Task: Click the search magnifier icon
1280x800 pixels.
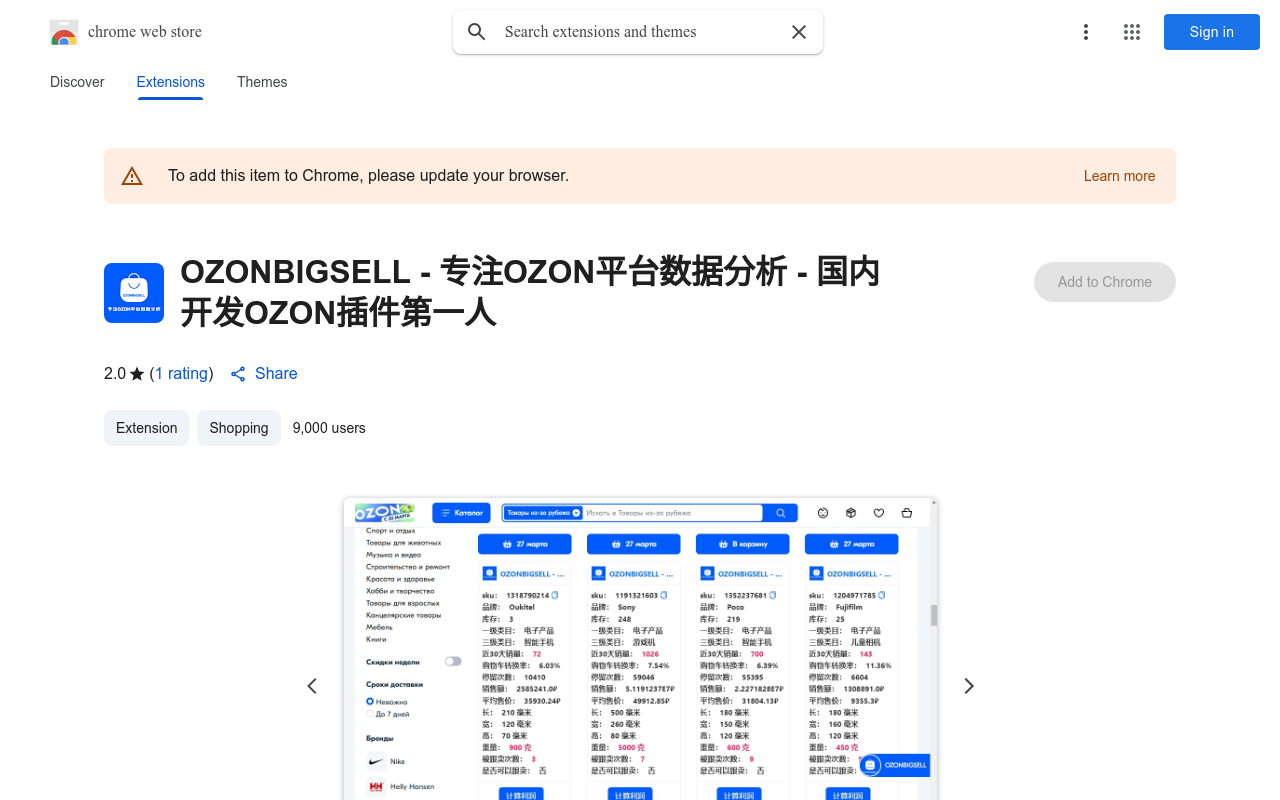Action: click(x=477, y=32)
